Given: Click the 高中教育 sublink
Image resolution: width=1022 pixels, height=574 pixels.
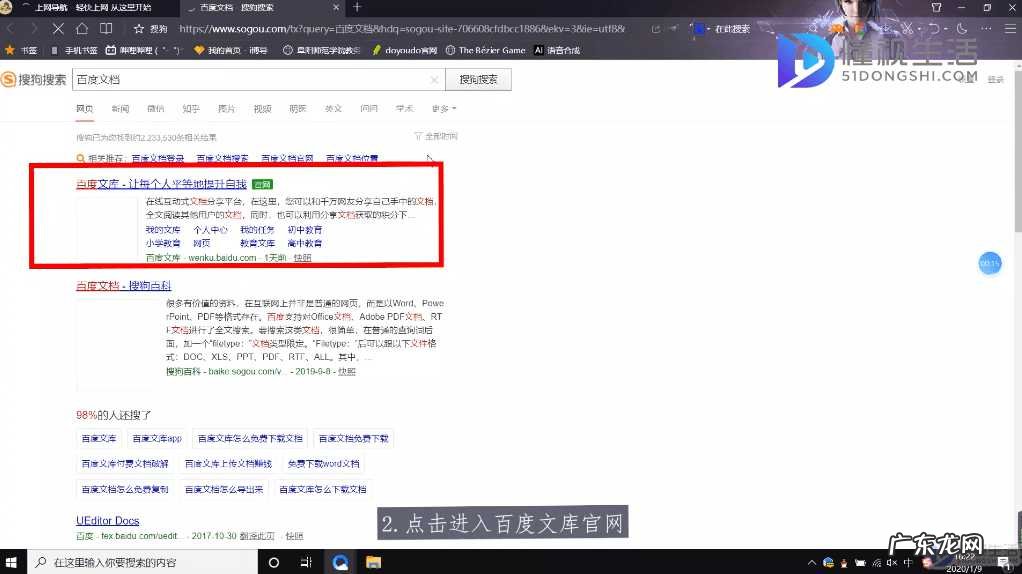Looking at the screenshot, I should click(304, 243).
